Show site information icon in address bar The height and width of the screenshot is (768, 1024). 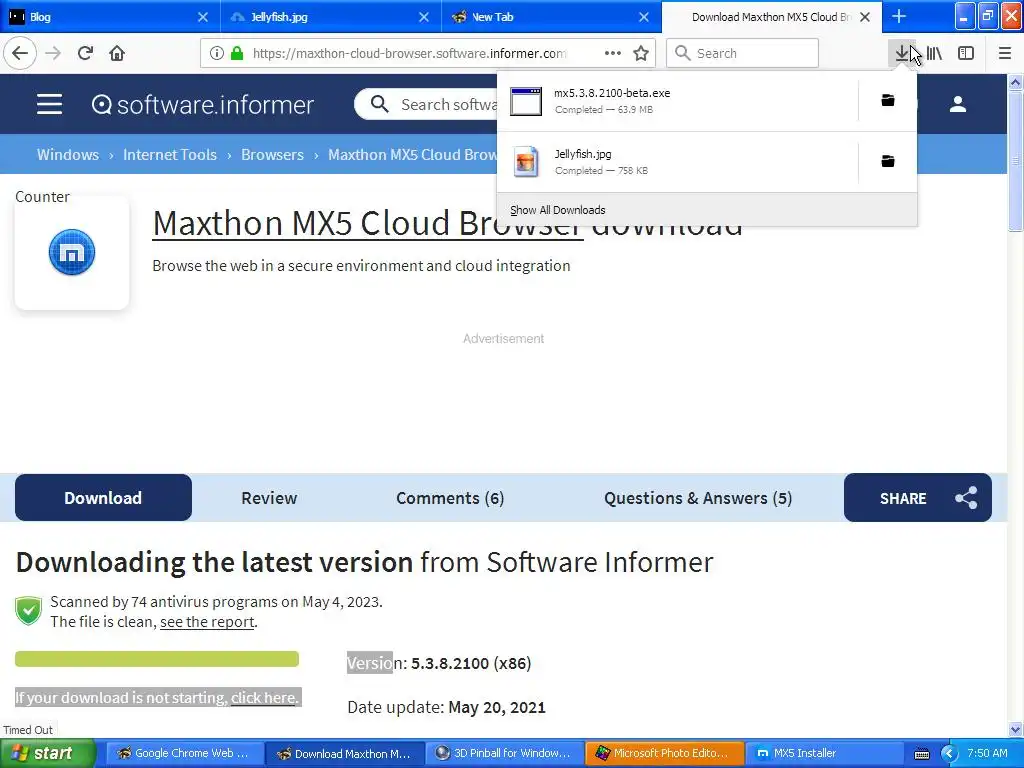click(x=216, y=53)
